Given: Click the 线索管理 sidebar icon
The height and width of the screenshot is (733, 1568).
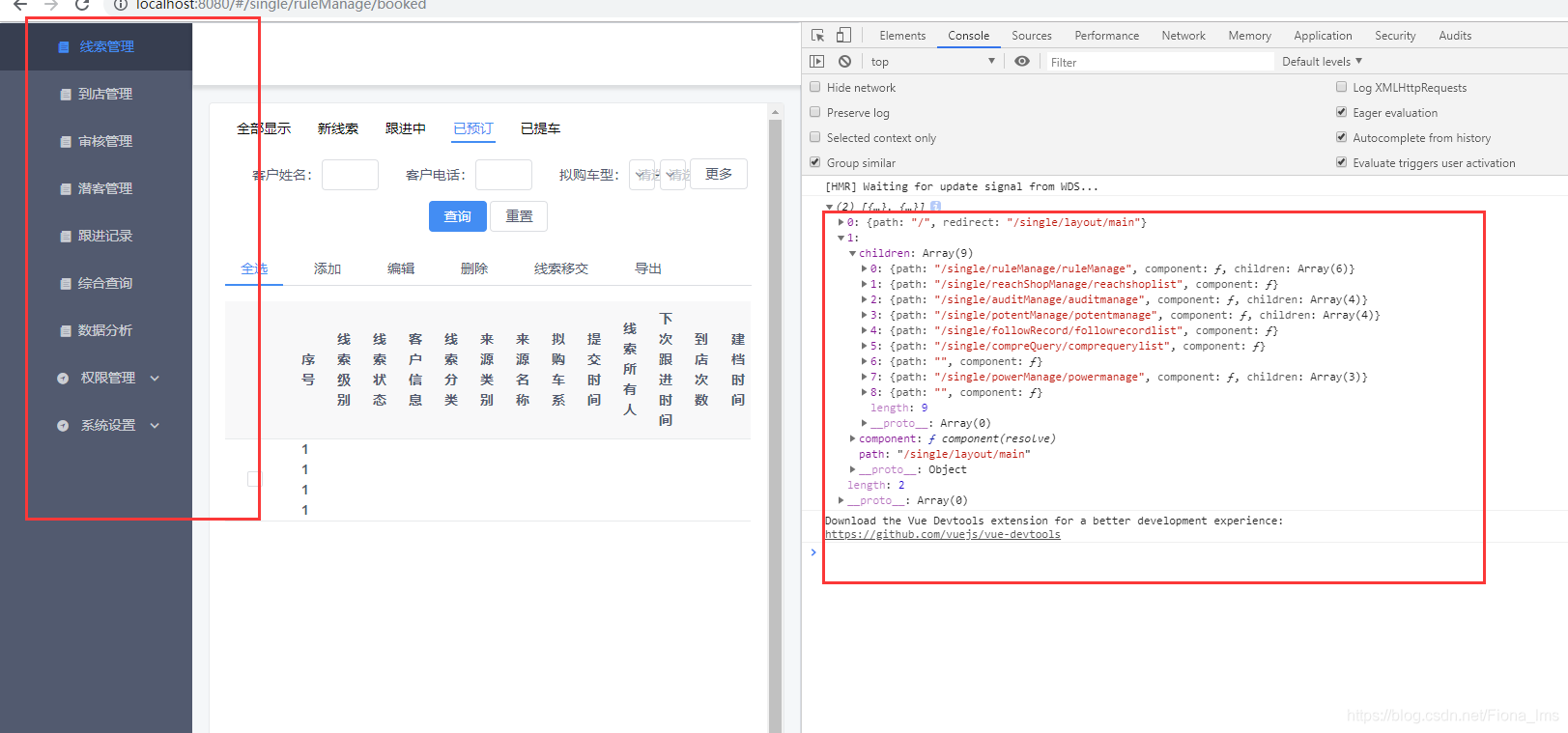Looking at the screenshot, I should pos(64,47).
